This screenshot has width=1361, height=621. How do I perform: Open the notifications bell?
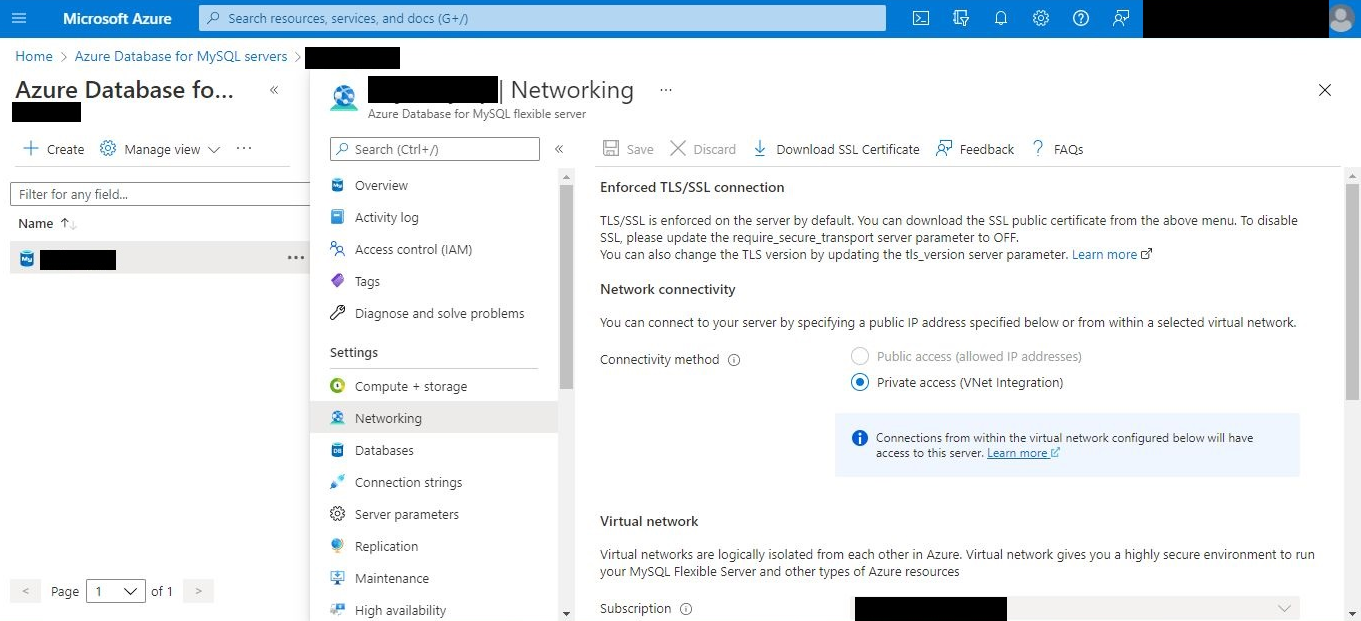click(x=1001, y=18)
